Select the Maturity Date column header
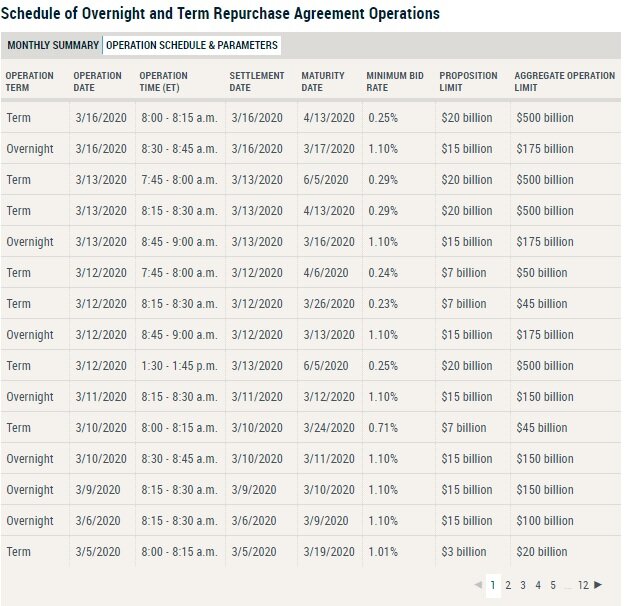The height and width of the screenshot is (606, 626). [323, 81]
